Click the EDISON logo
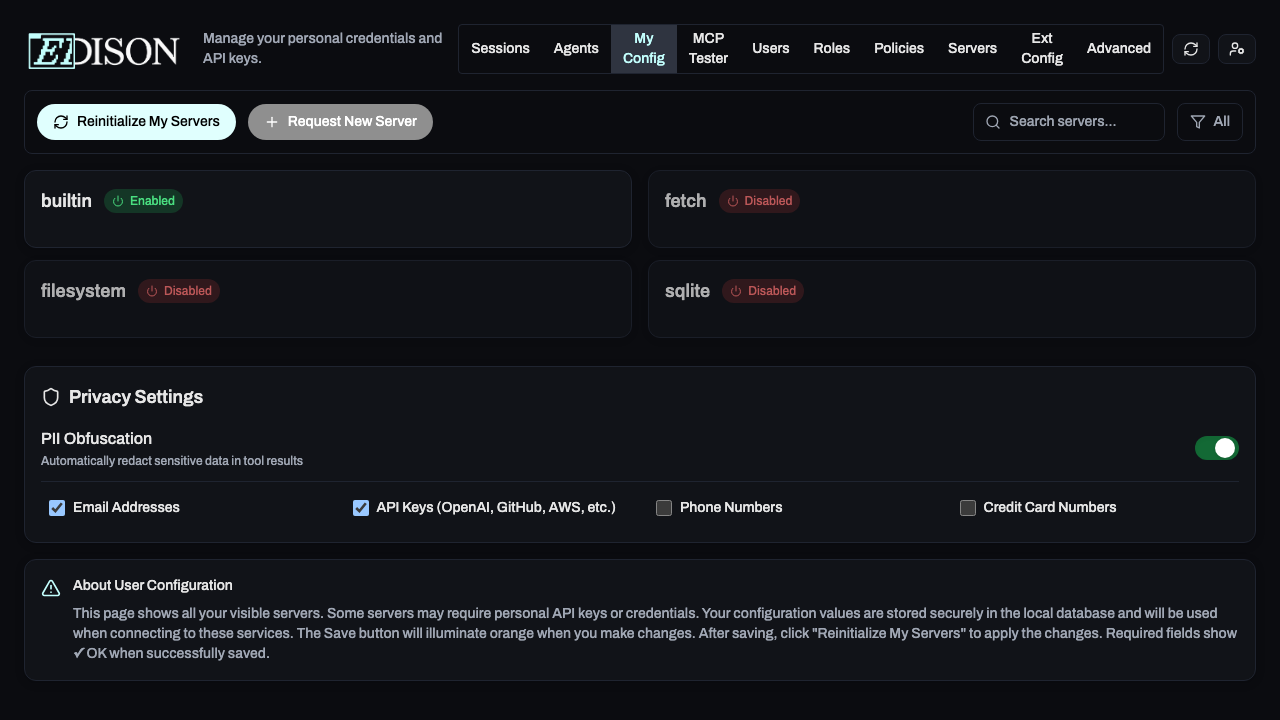Image resolution: width=1280 pixels, height=720 pixels. 102,50
